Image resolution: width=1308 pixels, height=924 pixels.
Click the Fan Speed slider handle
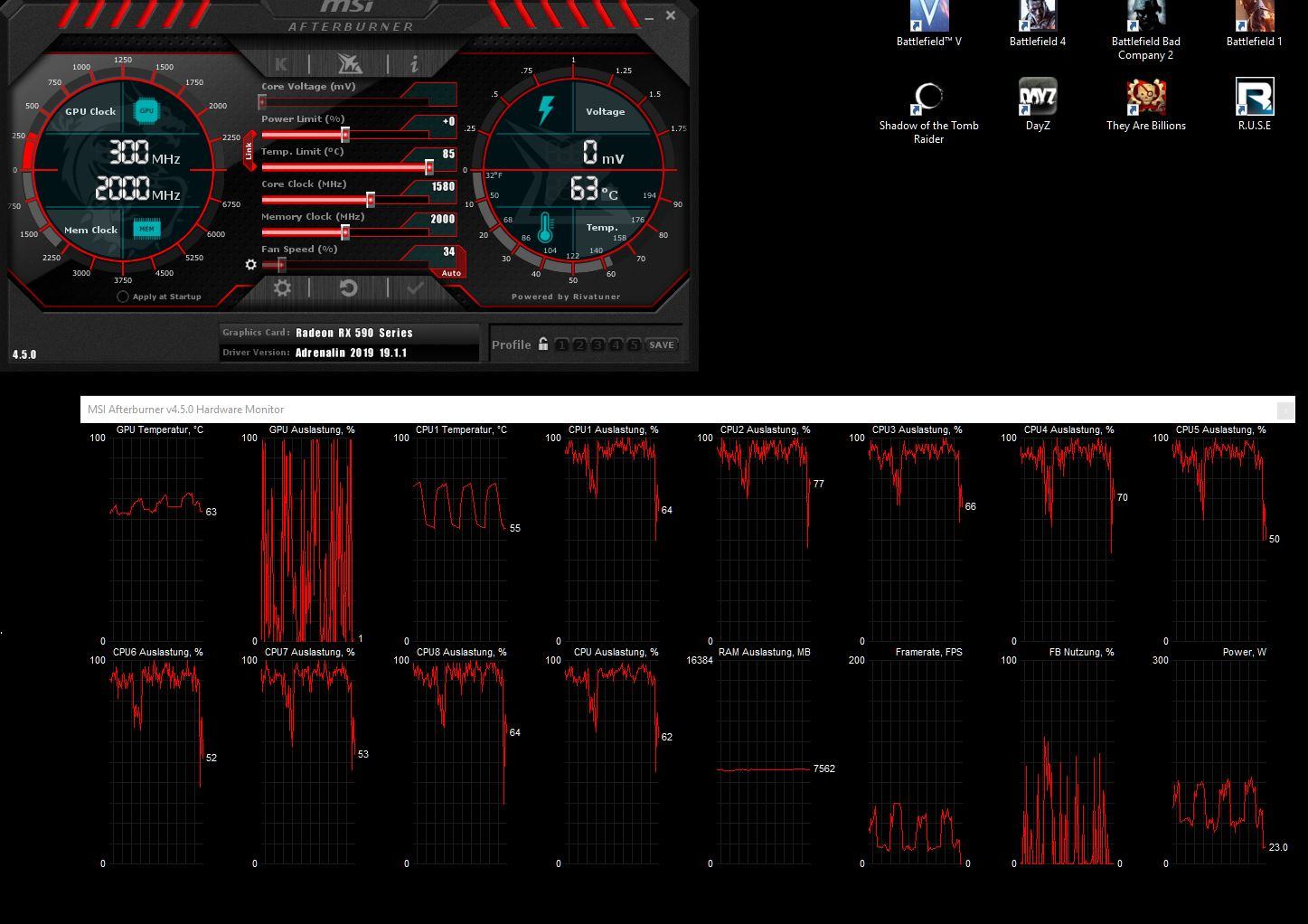tap(282, 265)
